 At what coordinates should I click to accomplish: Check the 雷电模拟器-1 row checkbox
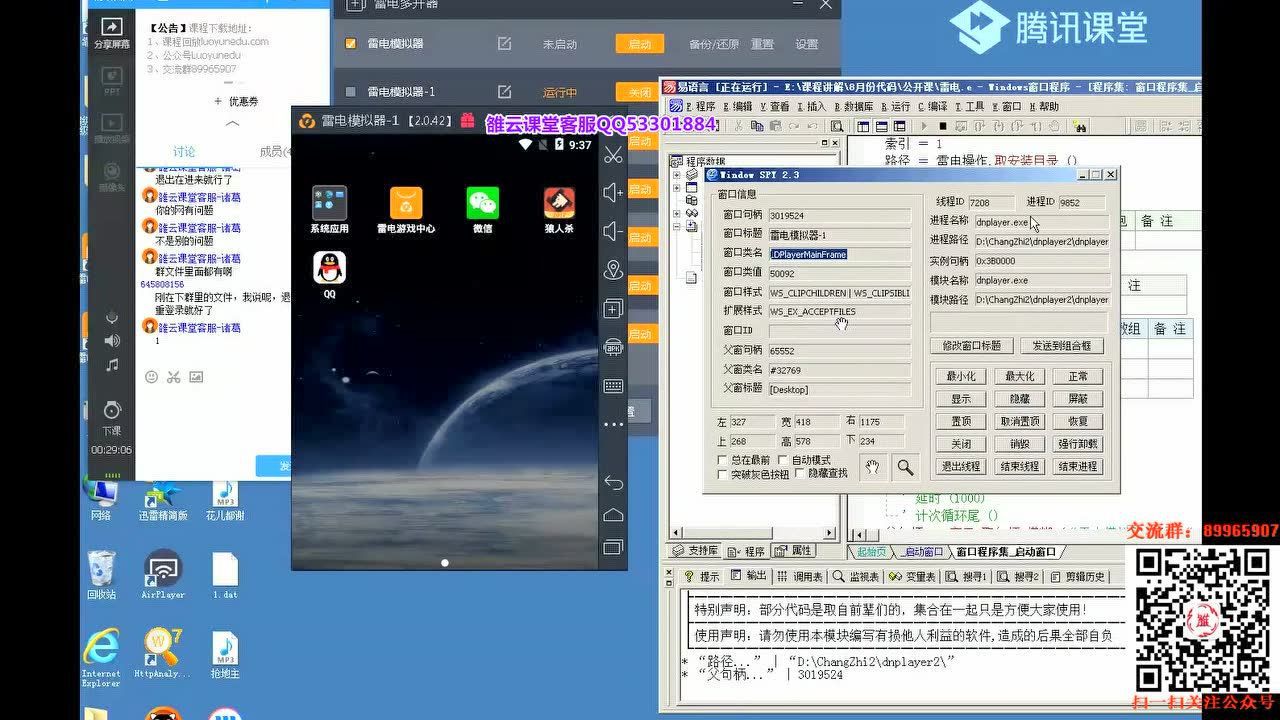pos(350,92)
